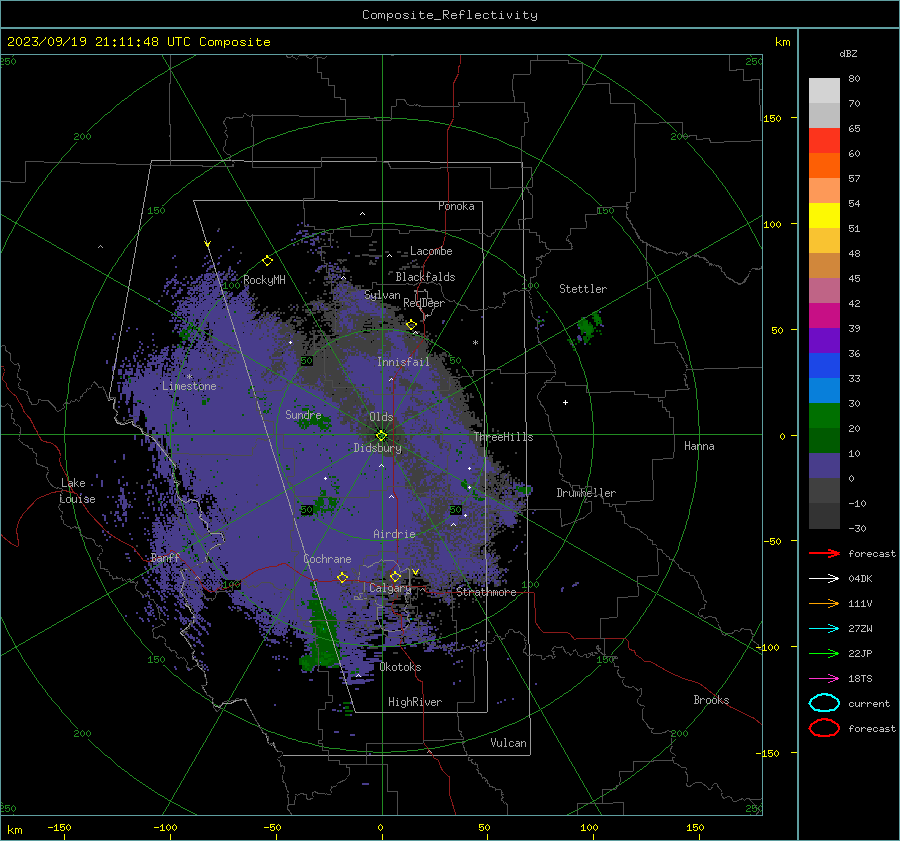This screenshot has height=841, width=900.
Task: Click the cyan 27ZW arrow in legend
Action: [824, 628]
